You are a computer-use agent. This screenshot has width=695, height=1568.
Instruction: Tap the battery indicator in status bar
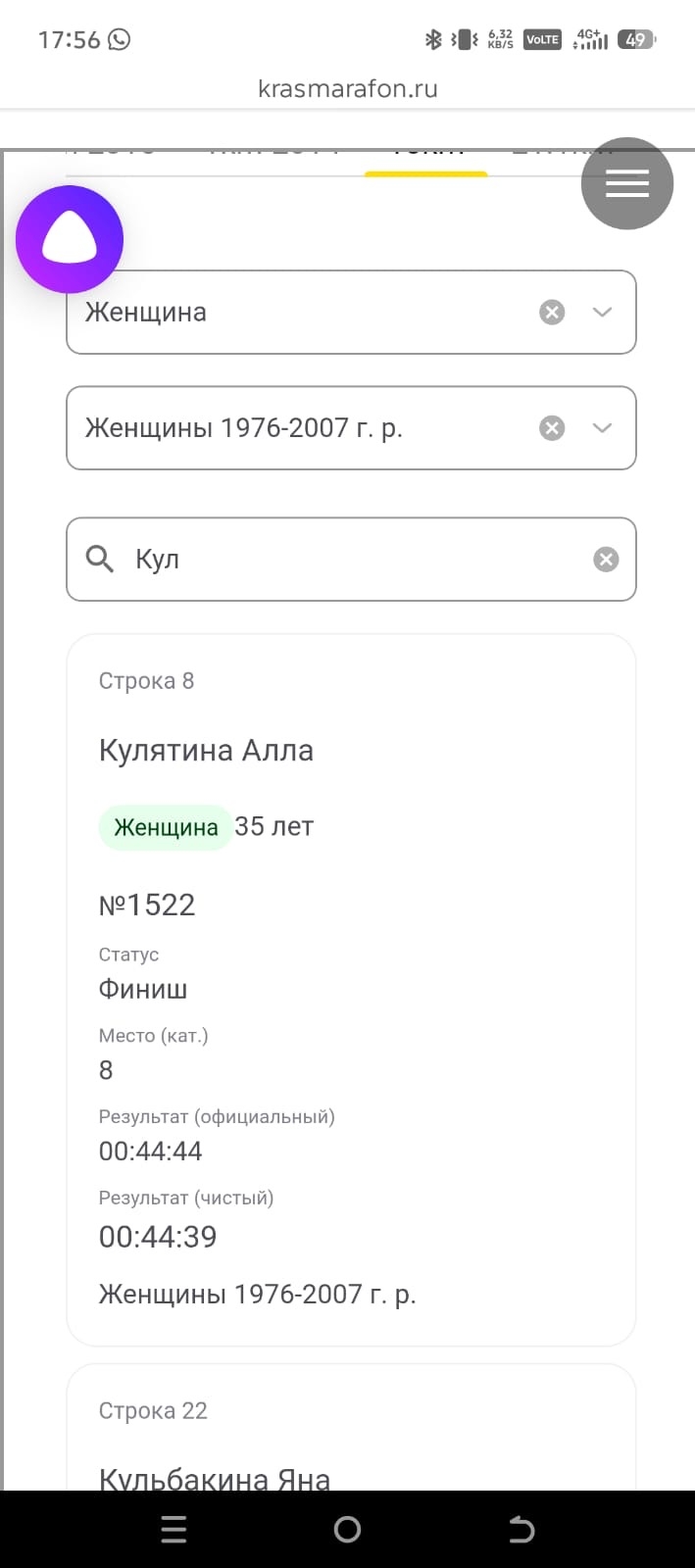637,40
